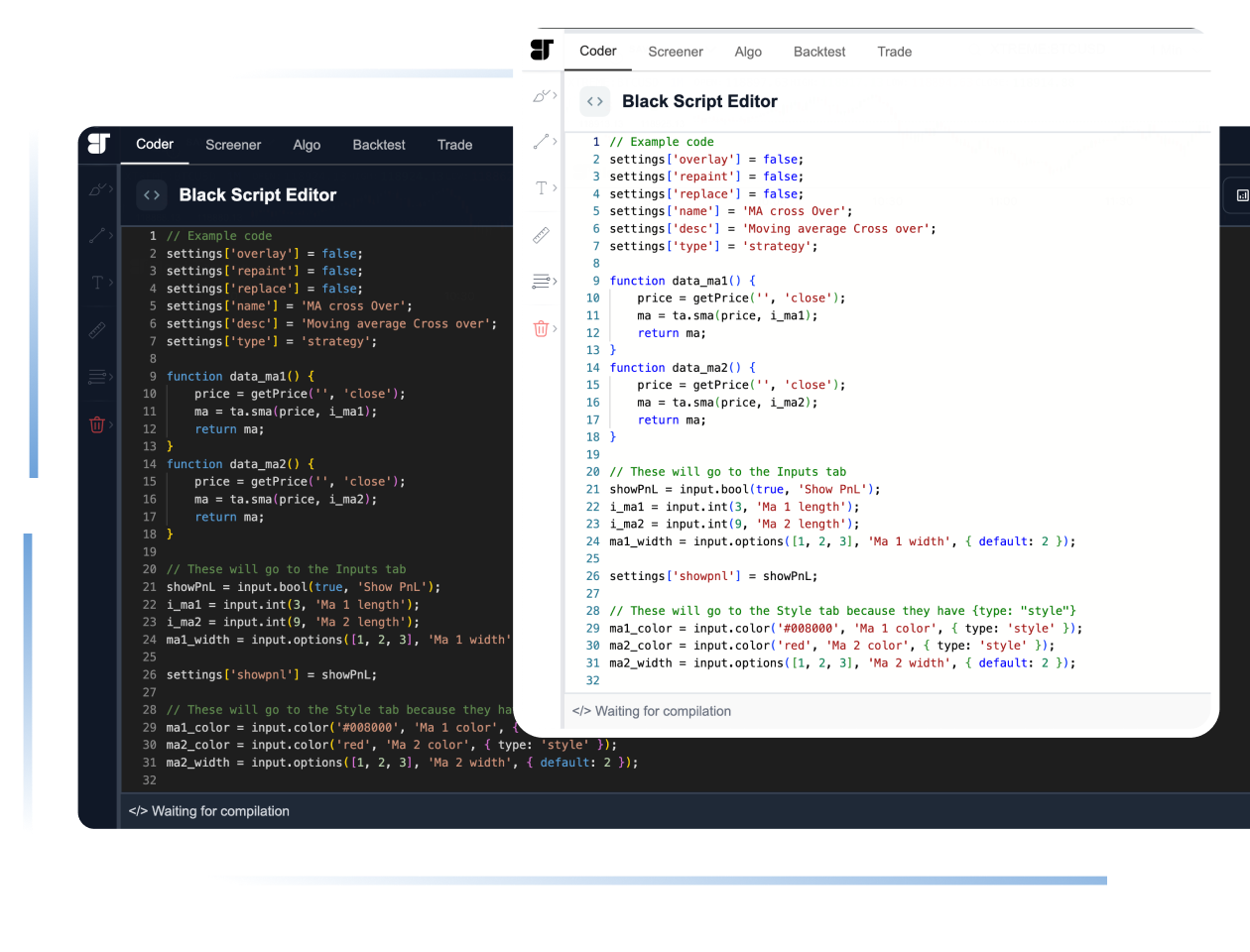Viewport: 1250px width, 952px height.
Task: Expand the text tool options in dark sidebar
Action: (110, 283)
